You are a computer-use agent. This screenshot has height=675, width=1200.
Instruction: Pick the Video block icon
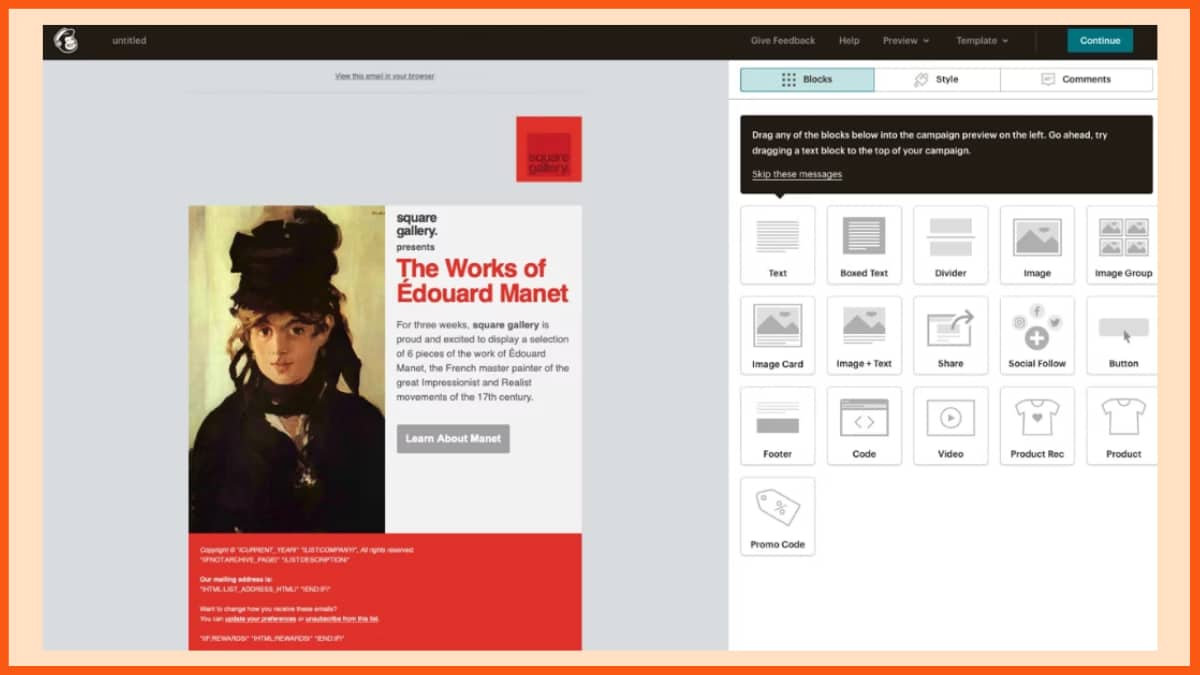pos(950,425)
